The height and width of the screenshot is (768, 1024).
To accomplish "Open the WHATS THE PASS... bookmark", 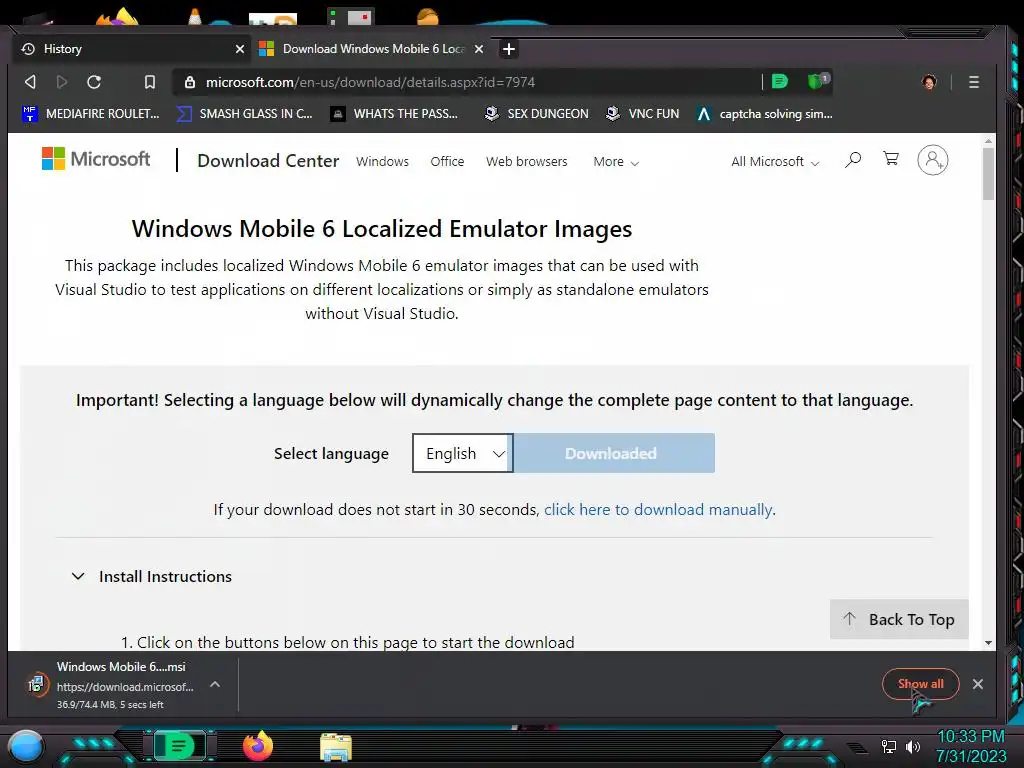I will coord(394,114).
